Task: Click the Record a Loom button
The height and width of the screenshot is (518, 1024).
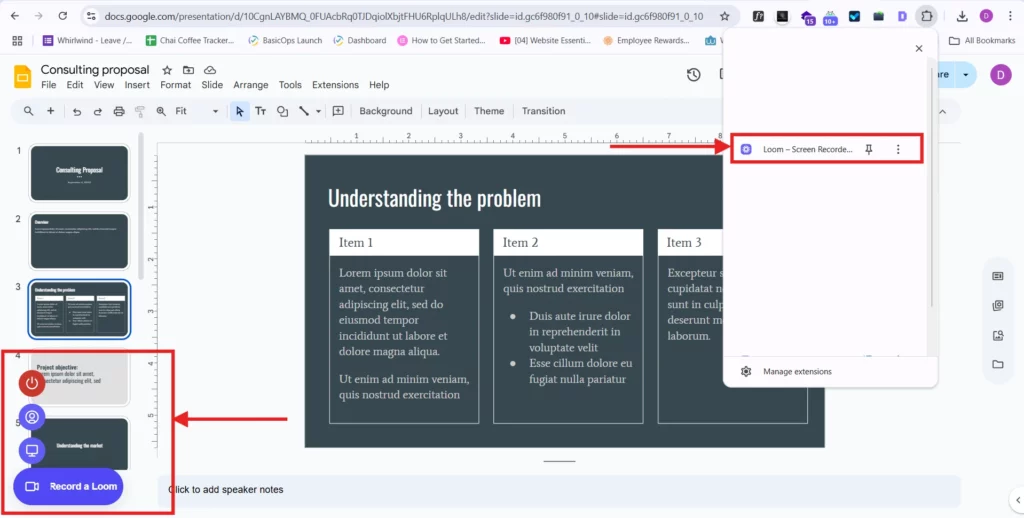Action: coord(69,486)
